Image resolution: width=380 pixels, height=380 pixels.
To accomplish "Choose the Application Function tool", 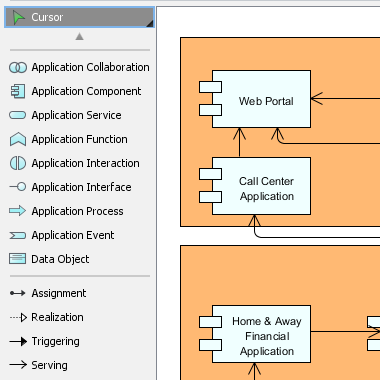I will [79, 139].
